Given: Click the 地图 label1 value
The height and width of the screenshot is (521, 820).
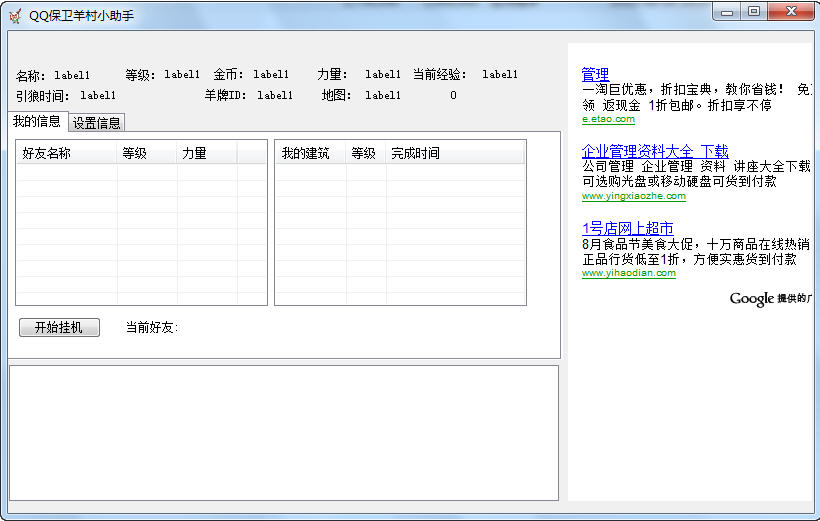Looking at the screenshot, I should (383, 95).
